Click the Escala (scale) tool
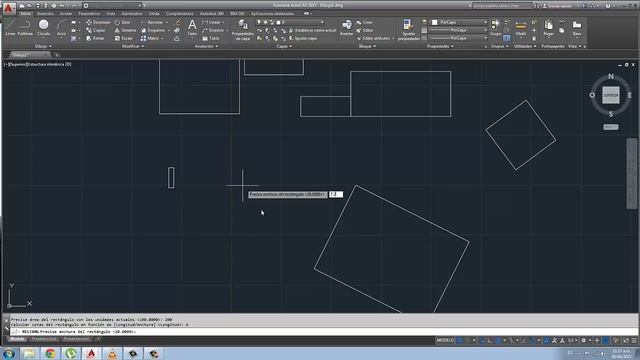Image resolution: width=640 pixels, height=360 pixels. [124, 38]
